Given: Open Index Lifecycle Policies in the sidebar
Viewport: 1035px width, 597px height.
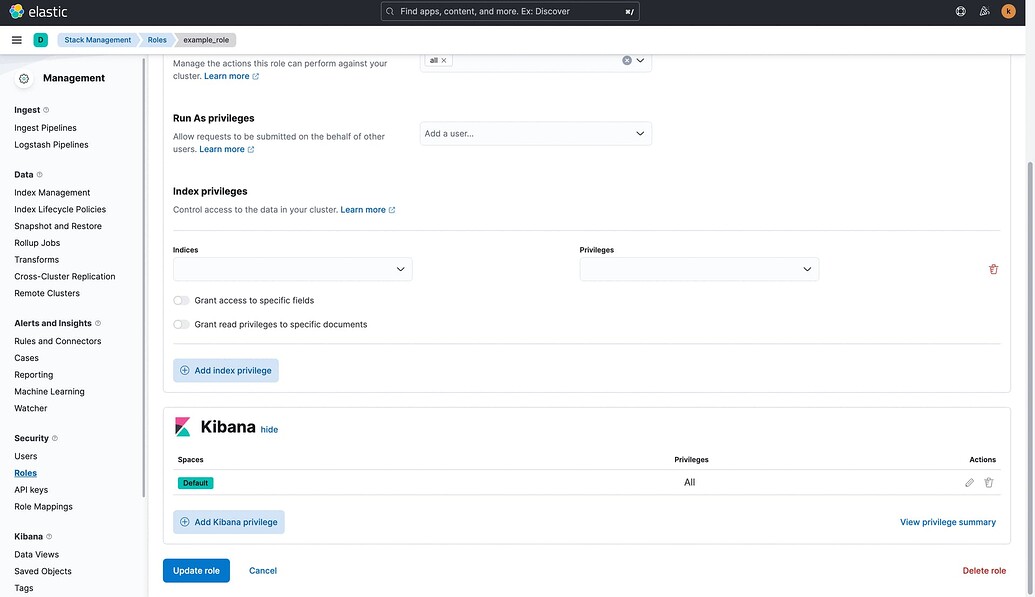Looking at the screenshot, I should click(58, 209).
